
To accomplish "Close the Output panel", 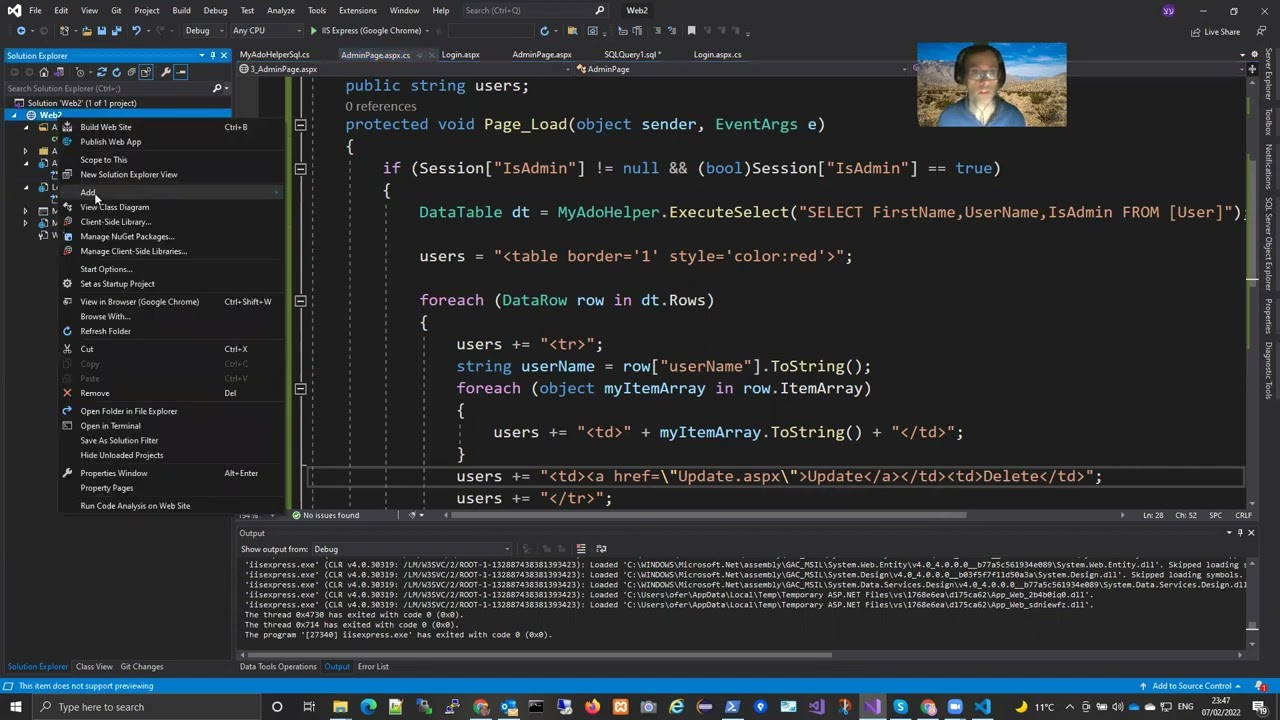I will coord(1251,533).
